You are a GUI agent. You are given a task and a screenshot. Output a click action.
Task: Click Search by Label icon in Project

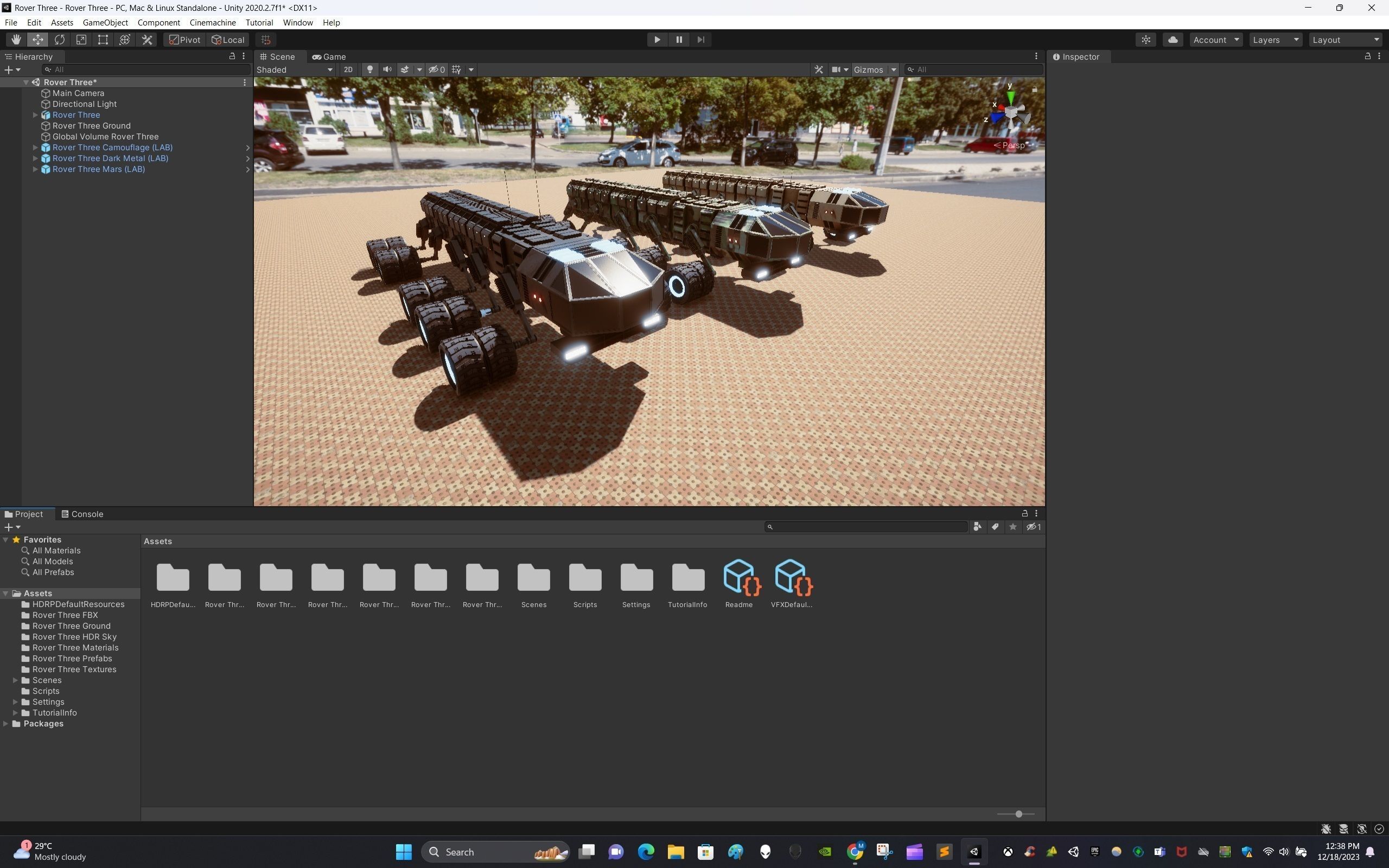click(x=995, y=526)
